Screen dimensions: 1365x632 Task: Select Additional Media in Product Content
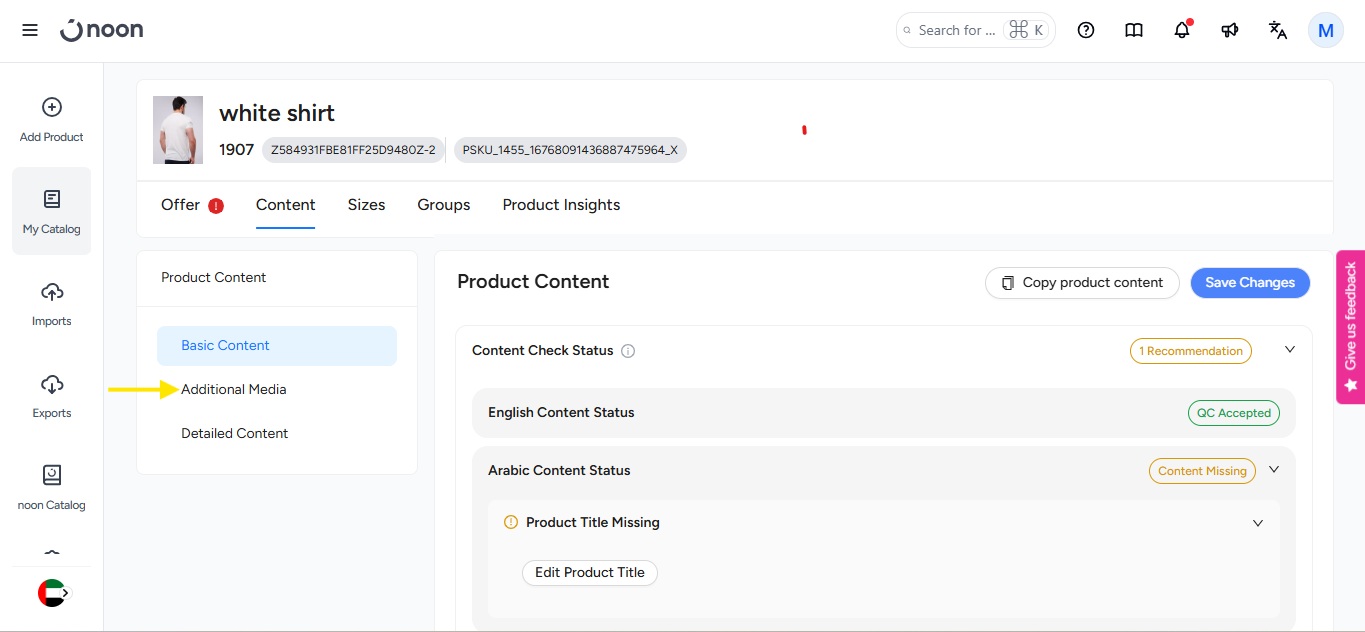(234, 389)
